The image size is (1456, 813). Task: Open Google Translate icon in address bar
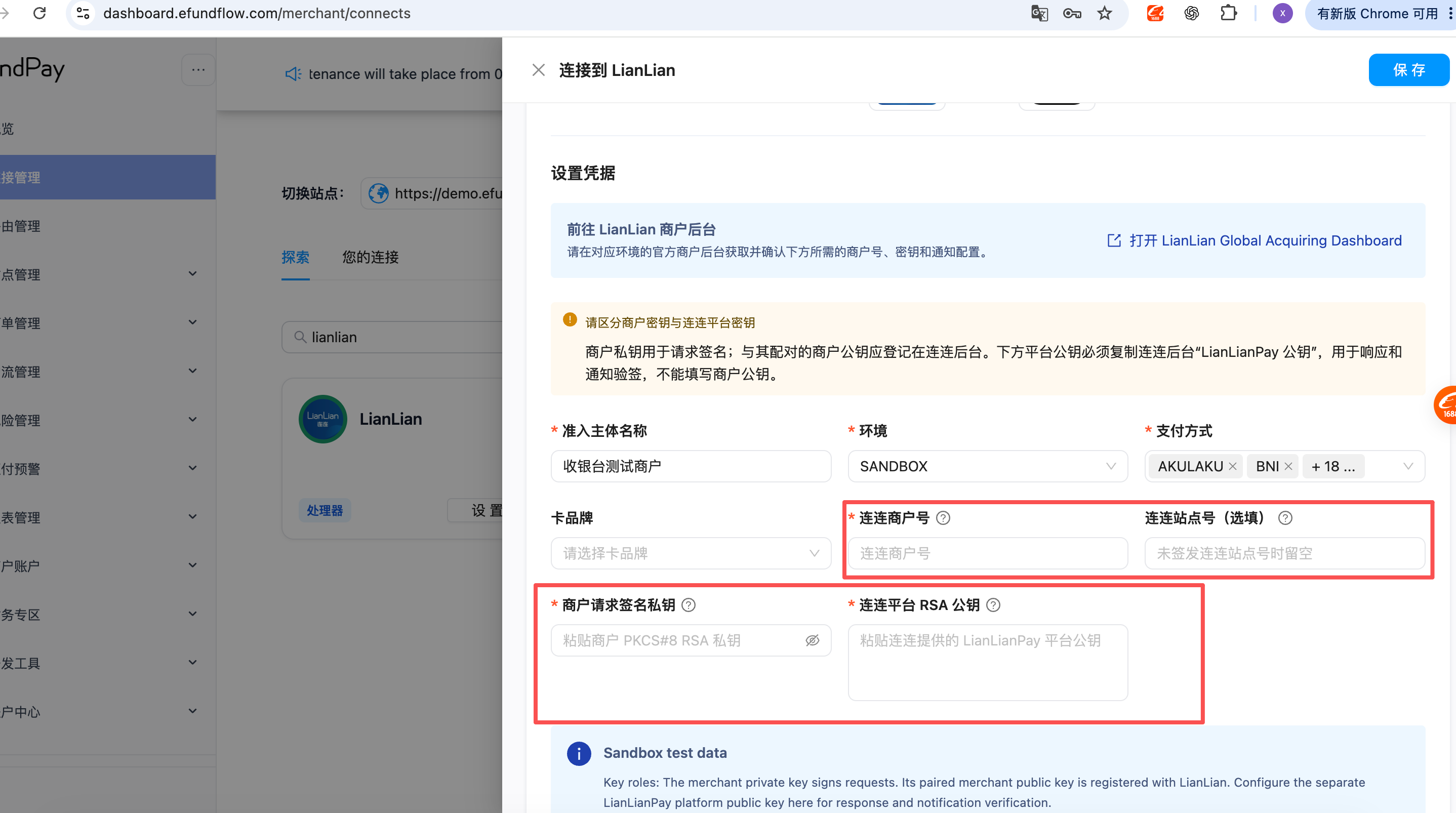click(x=1039, y=13)
